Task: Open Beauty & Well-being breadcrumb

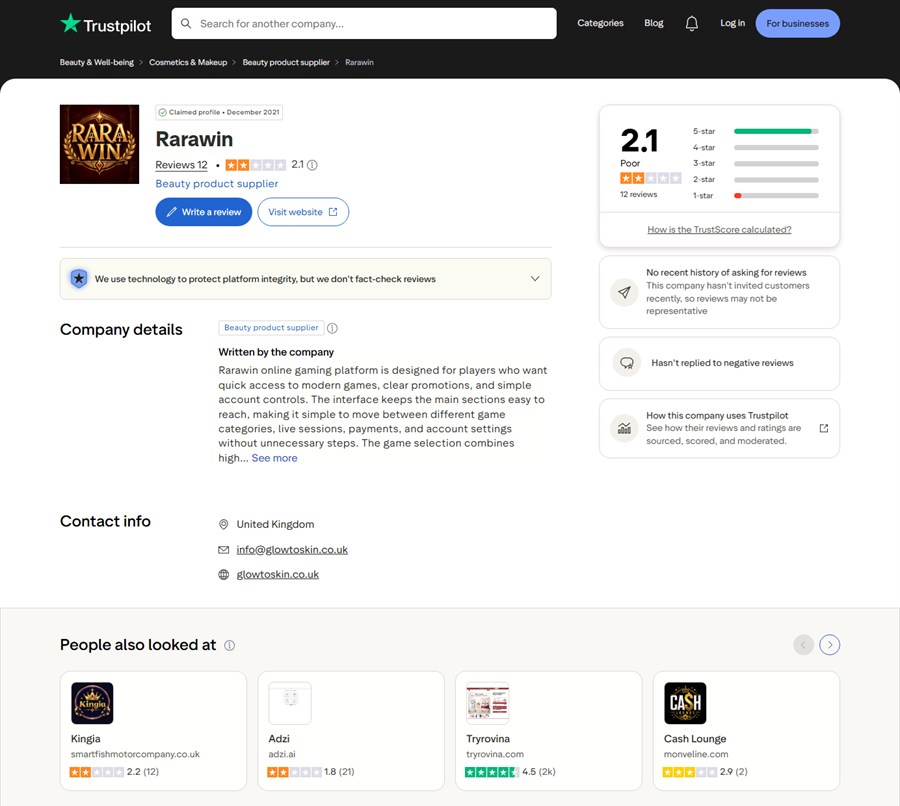Action: click(x=96, y=62)
